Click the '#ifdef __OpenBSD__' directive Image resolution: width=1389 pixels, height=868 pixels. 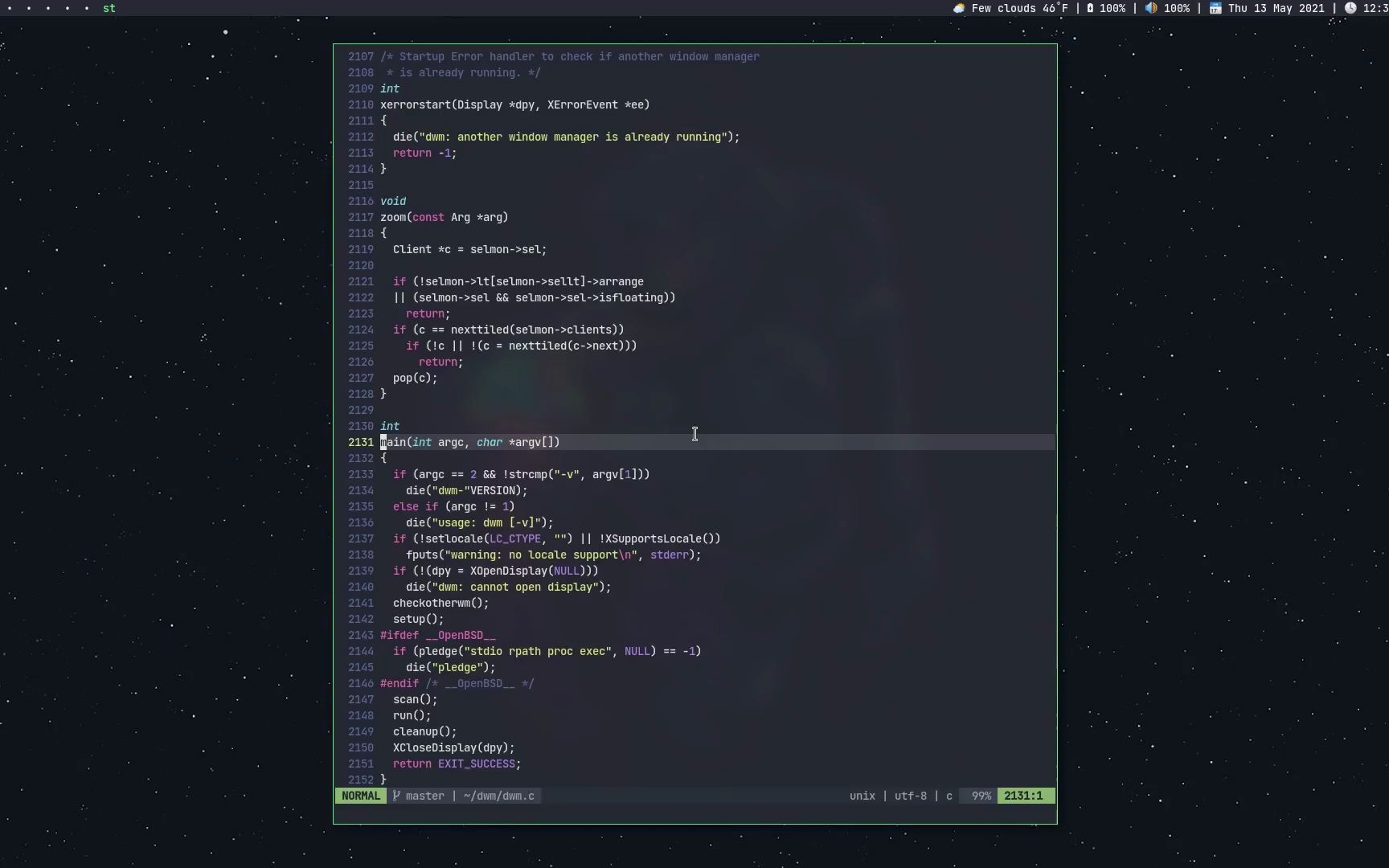(438, 635)
